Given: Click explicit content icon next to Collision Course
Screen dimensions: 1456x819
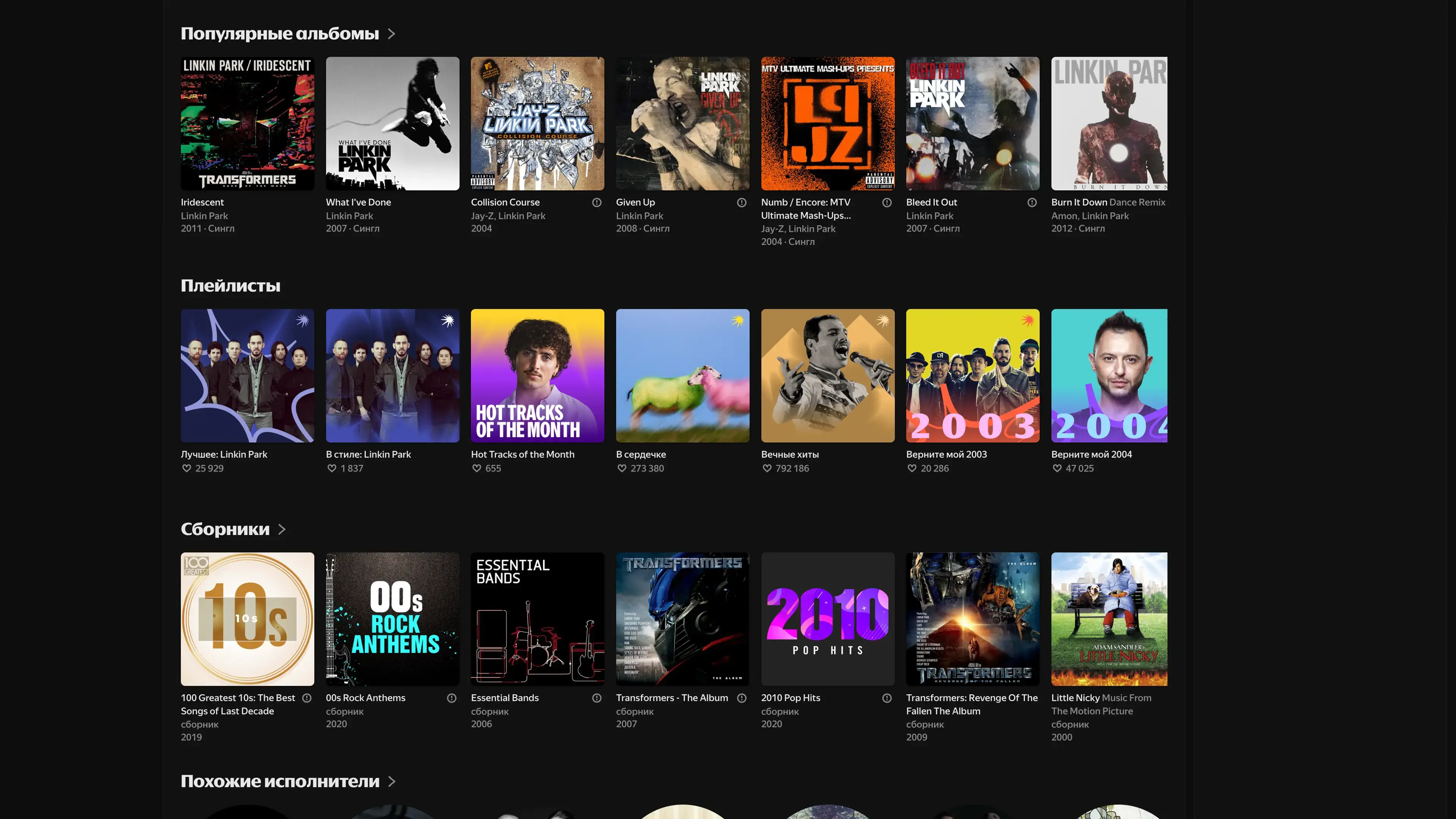Looking at the screenshot, I should [596, 202].
